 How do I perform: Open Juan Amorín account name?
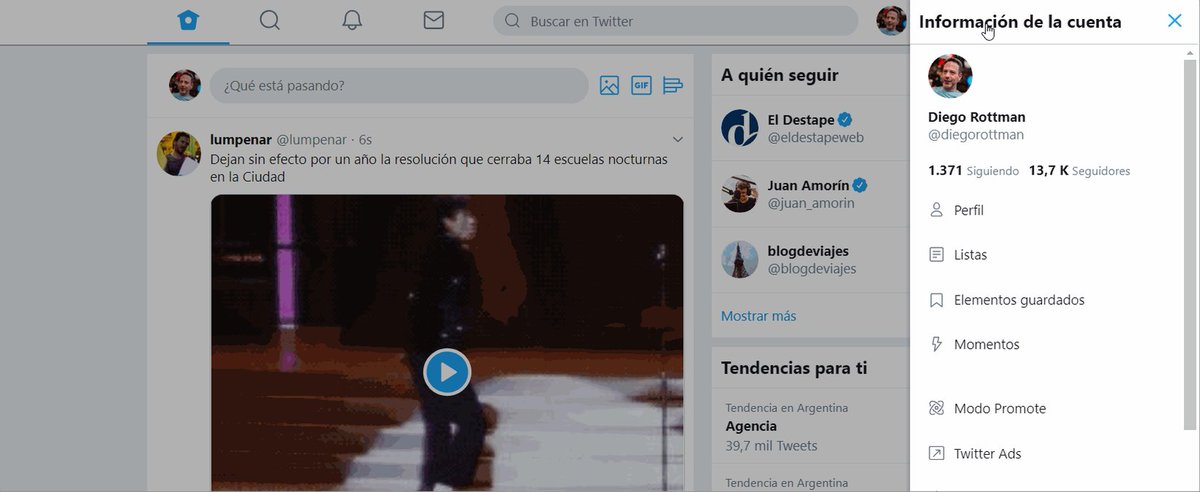[x=808, y=185]
